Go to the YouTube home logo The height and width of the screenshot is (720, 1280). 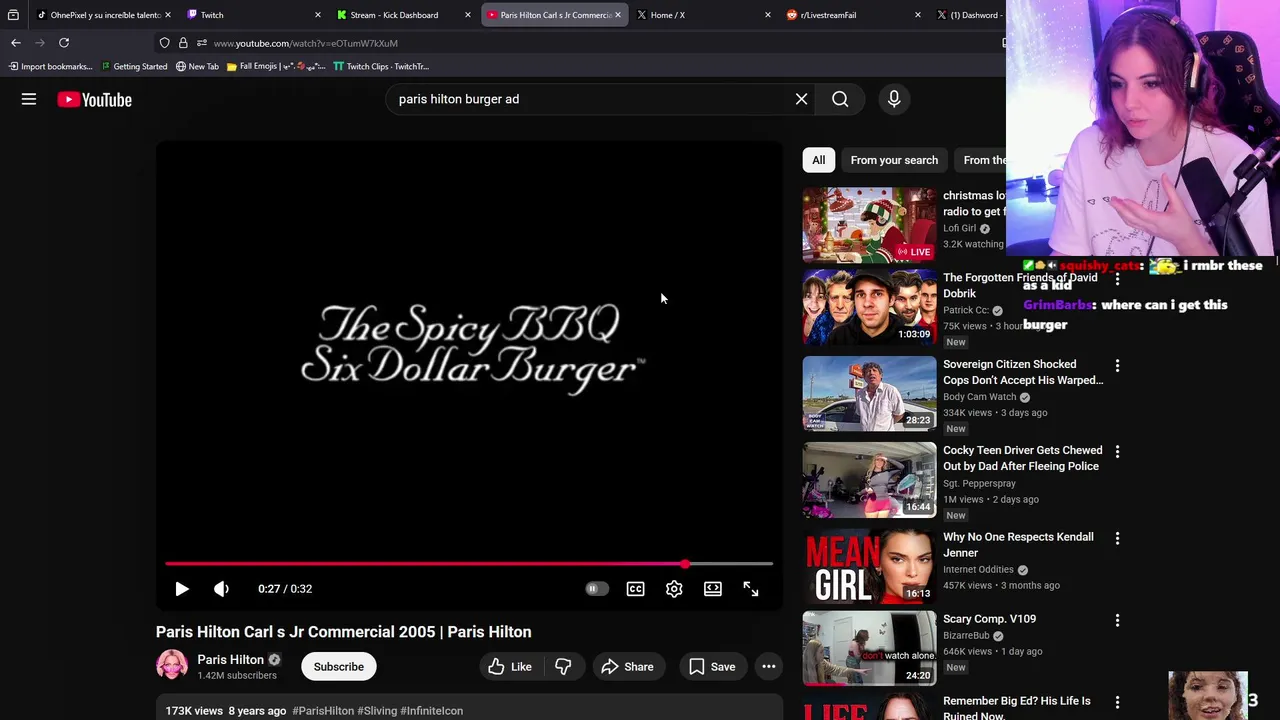coord(94,99)
